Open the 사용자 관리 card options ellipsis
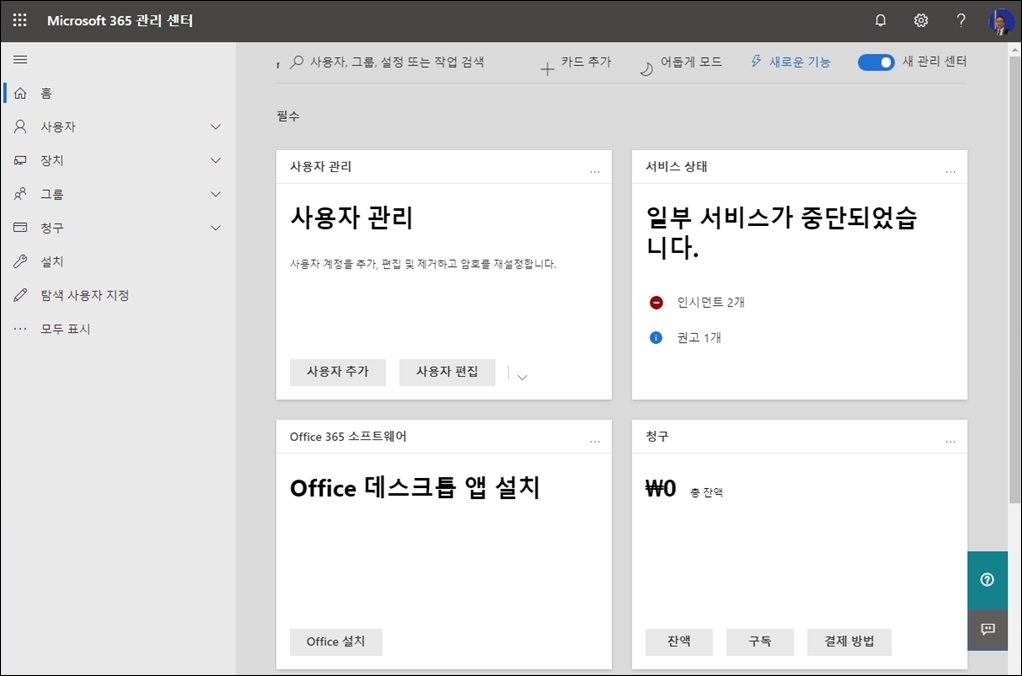1022x676 pixels. click(x=594, y=172)
